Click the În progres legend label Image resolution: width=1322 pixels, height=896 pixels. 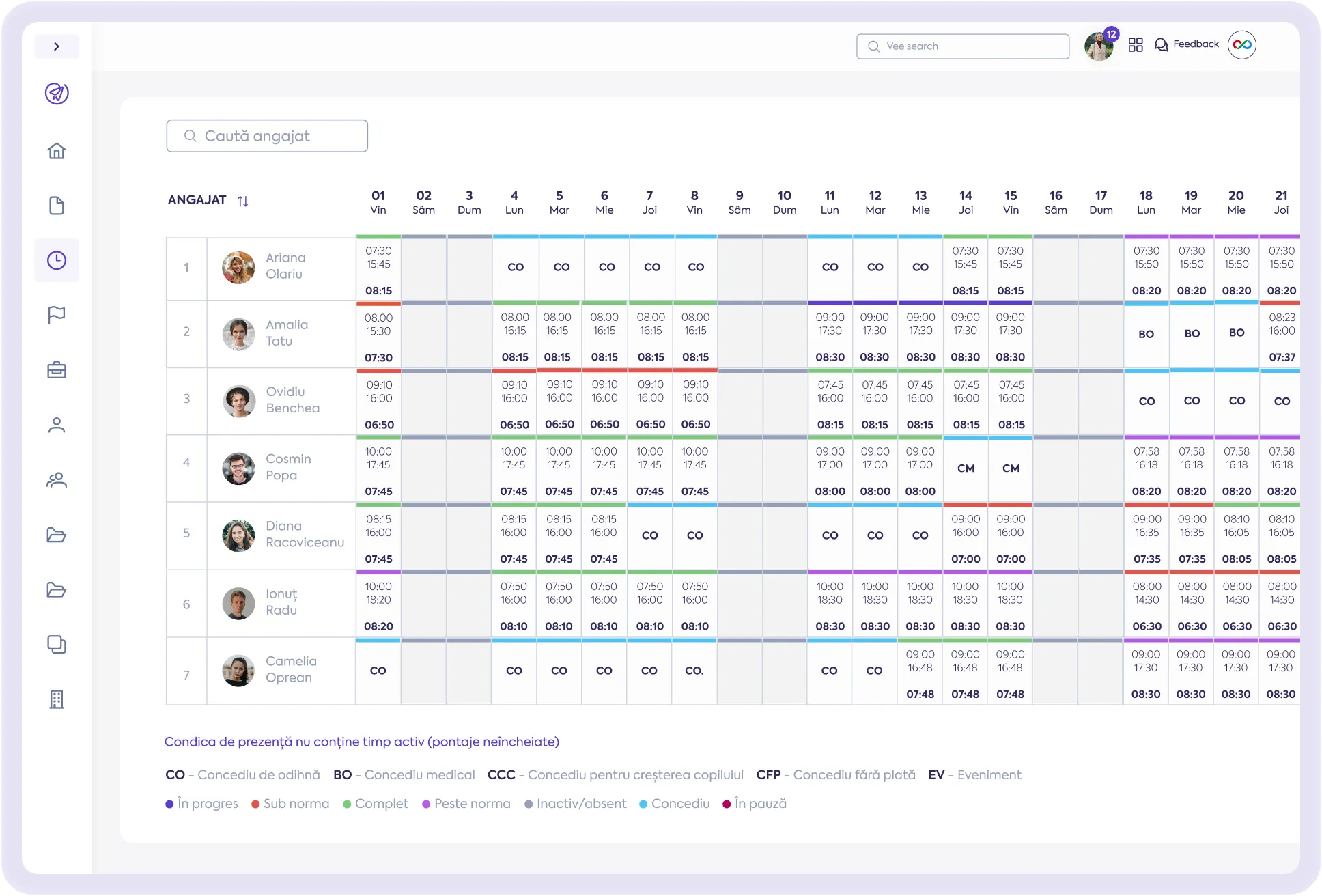point(208,804)
